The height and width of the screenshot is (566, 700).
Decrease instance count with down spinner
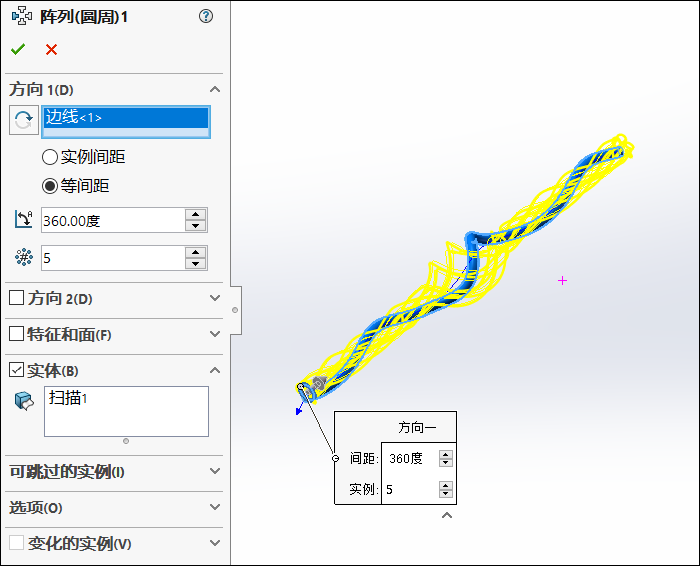click(x=196, y=264)
